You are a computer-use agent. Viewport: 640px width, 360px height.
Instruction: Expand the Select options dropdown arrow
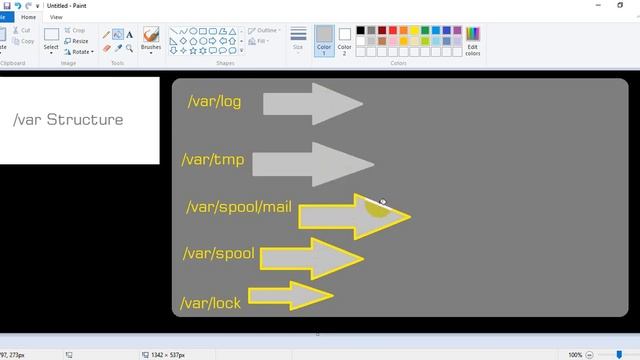[x=51, y=53]
